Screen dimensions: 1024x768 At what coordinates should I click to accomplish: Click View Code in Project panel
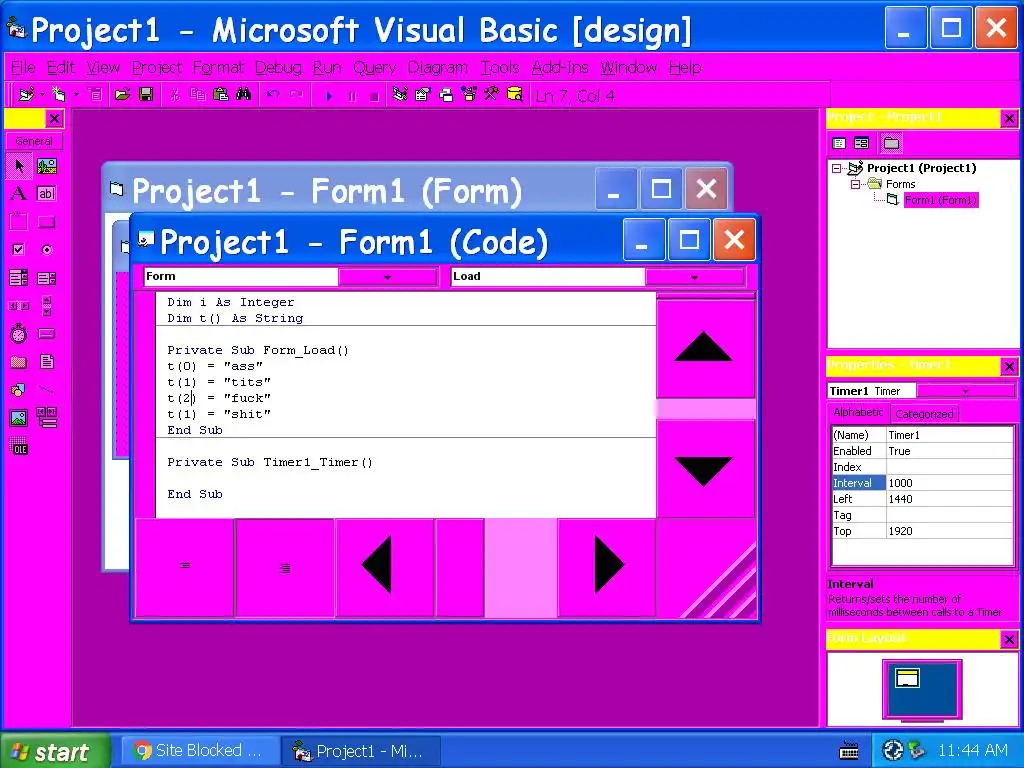pyautogui.click(x=840, y=143)
